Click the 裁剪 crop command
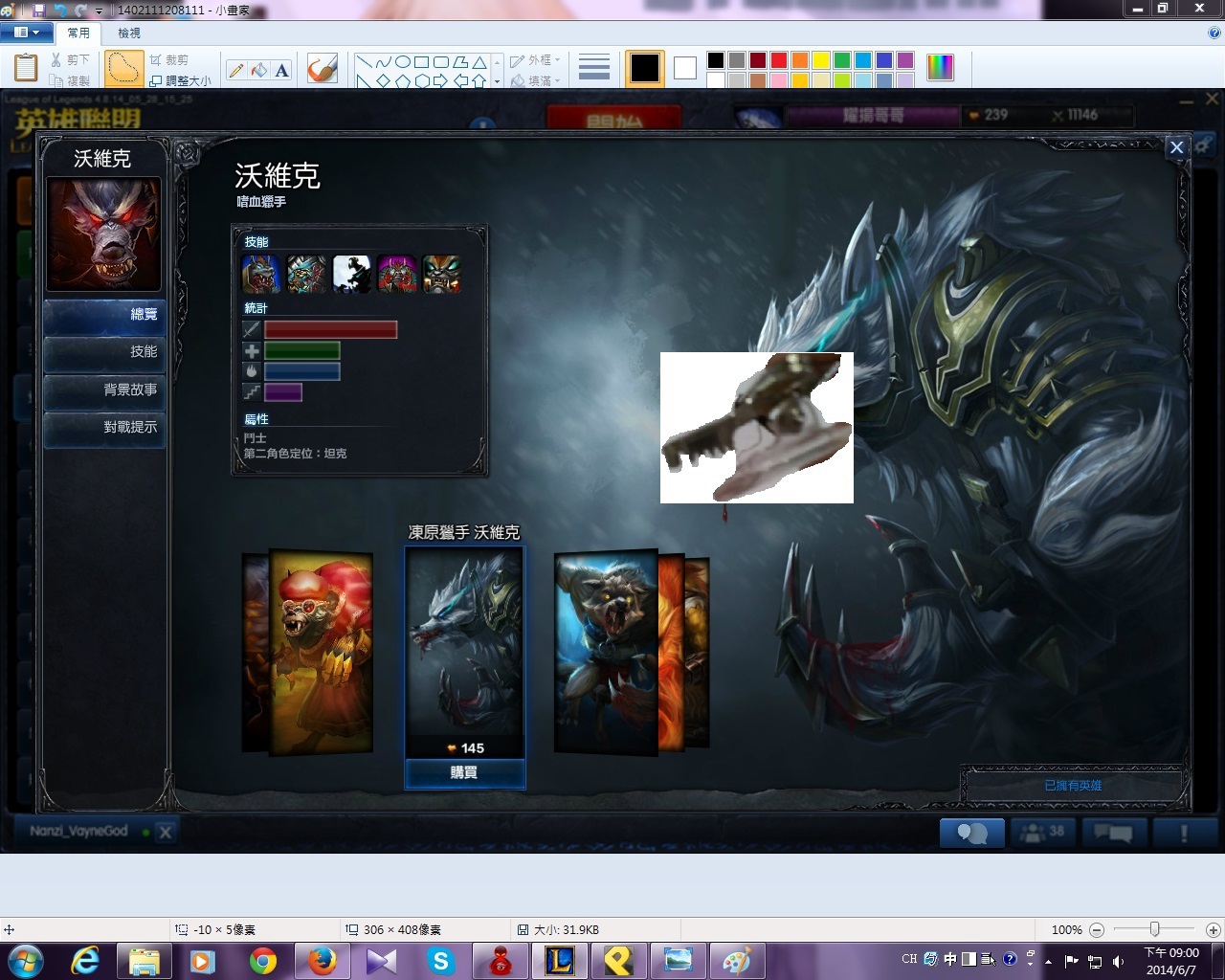Image resolution: width=1225 pixels, height=980 pixels. click(x=168, y=60)
